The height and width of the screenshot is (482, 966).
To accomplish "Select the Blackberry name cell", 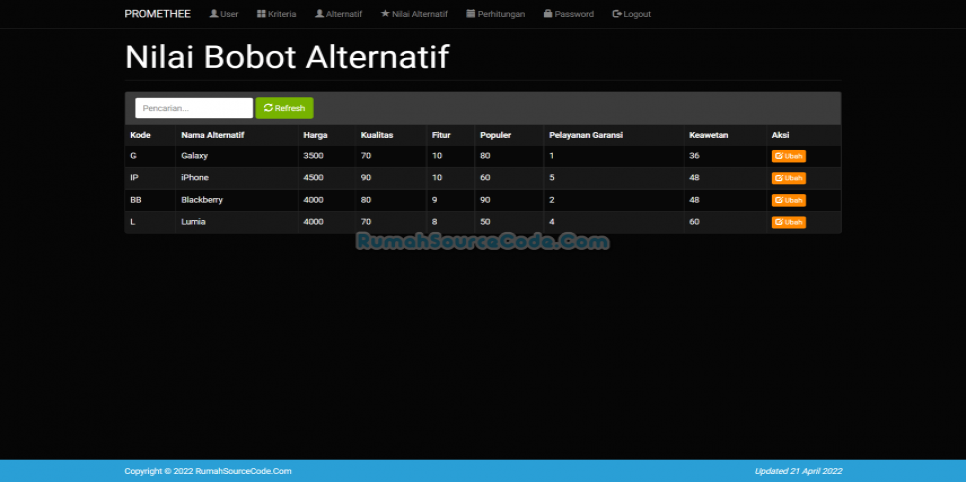I will pyautogui.click(x=202, y=200).
